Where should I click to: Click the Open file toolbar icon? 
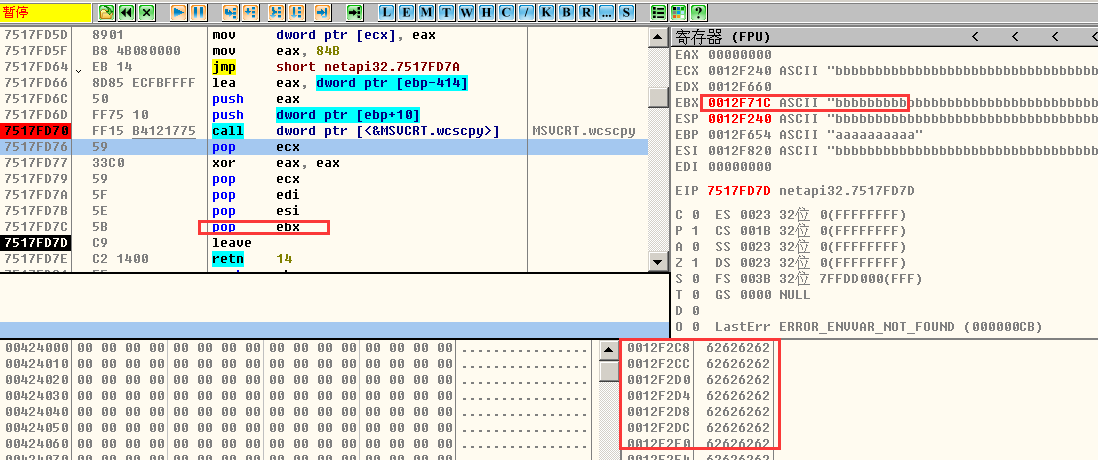click(107, 13)
